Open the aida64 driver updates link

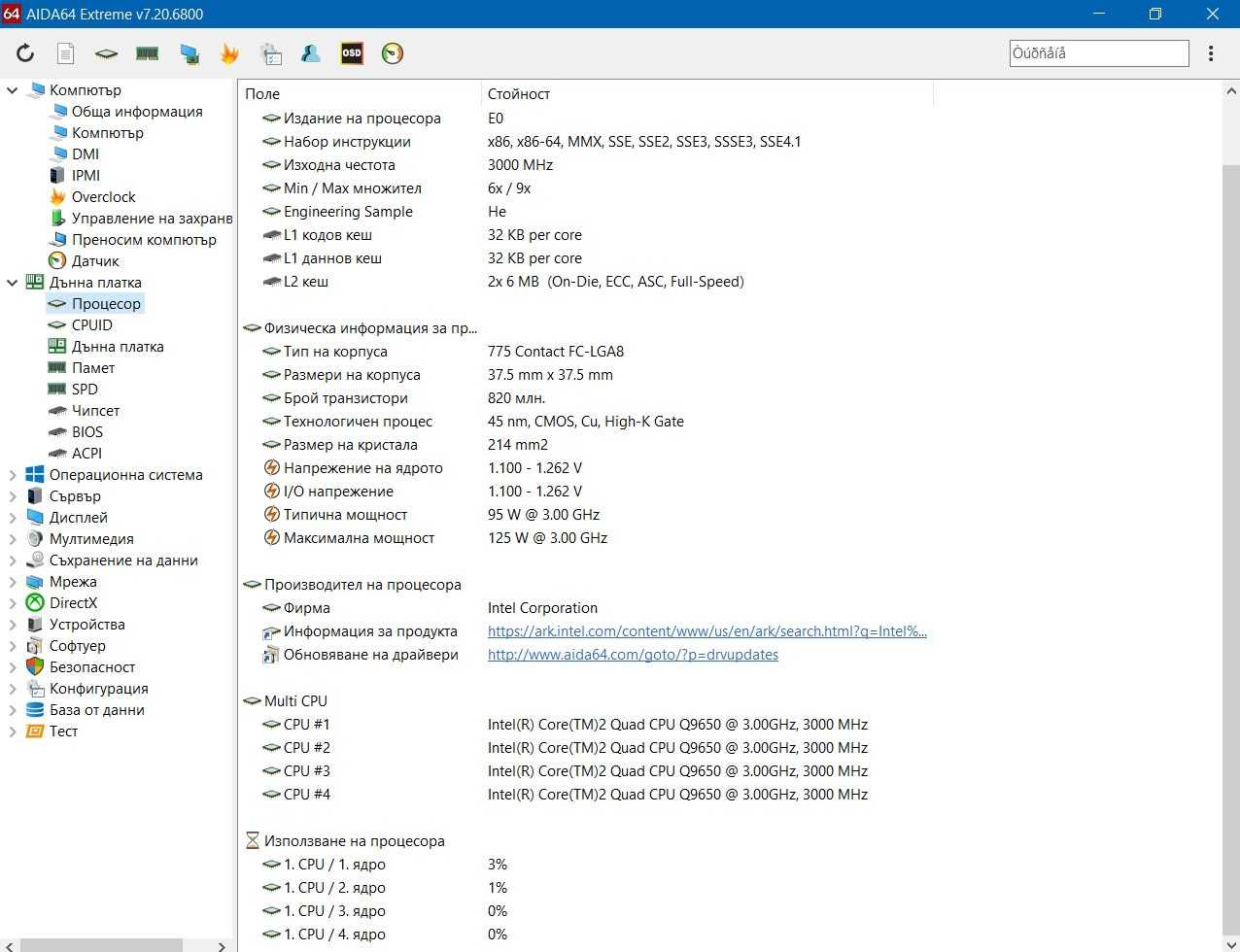(x=633, y=655)
